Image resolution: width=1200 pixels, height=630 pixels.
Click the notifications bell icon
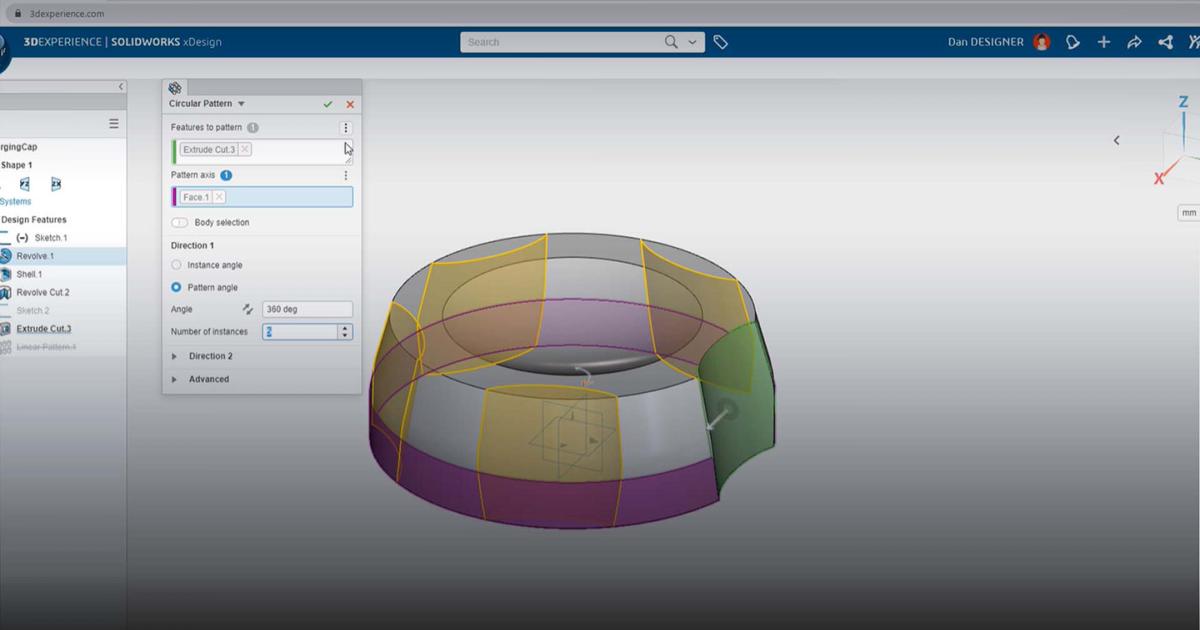point(1072,42)
